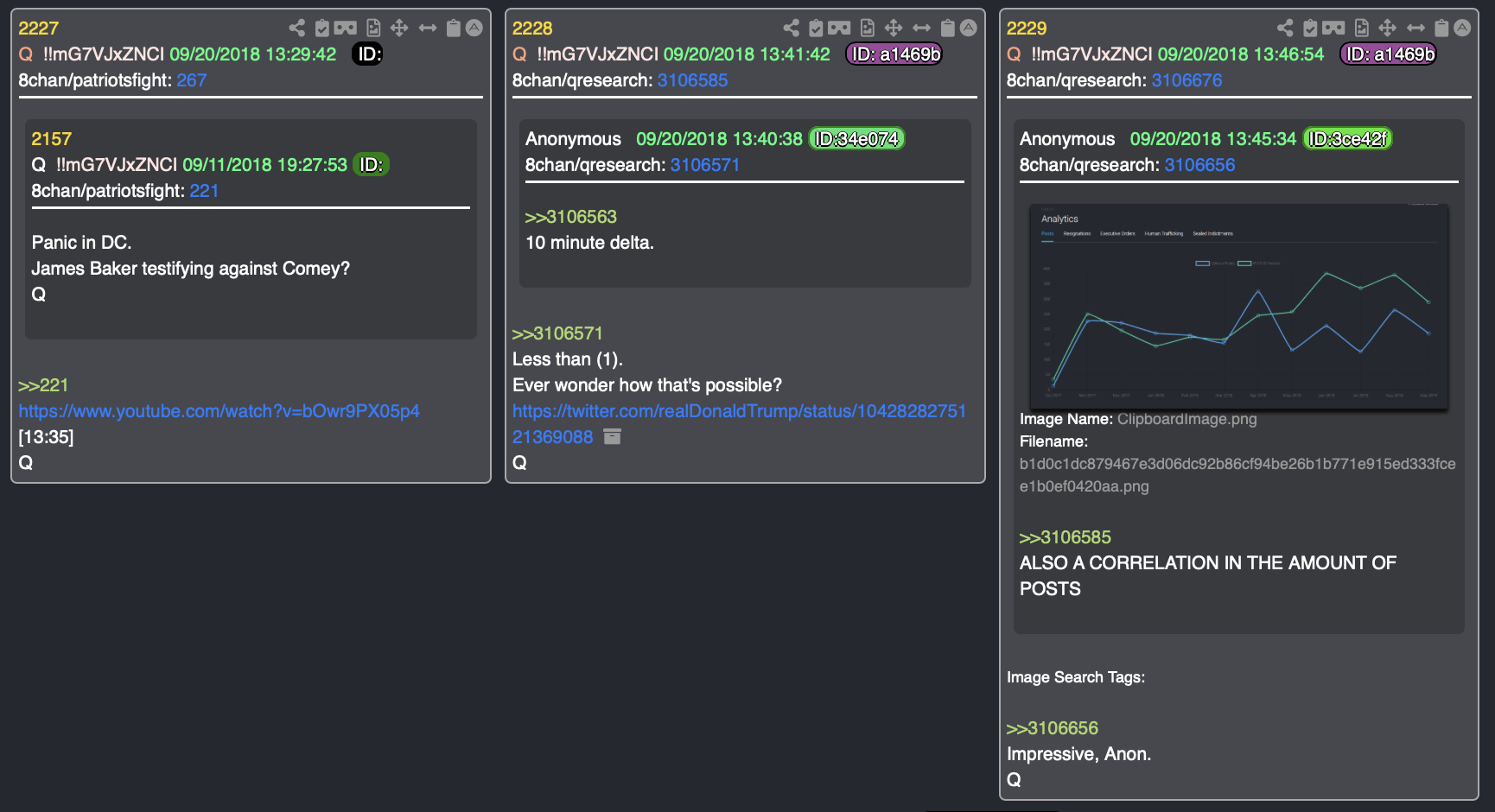Open archive icon beside the Twitter link
The width and height of the screenshot is (1495, 812).
click(x=612, y=436)
